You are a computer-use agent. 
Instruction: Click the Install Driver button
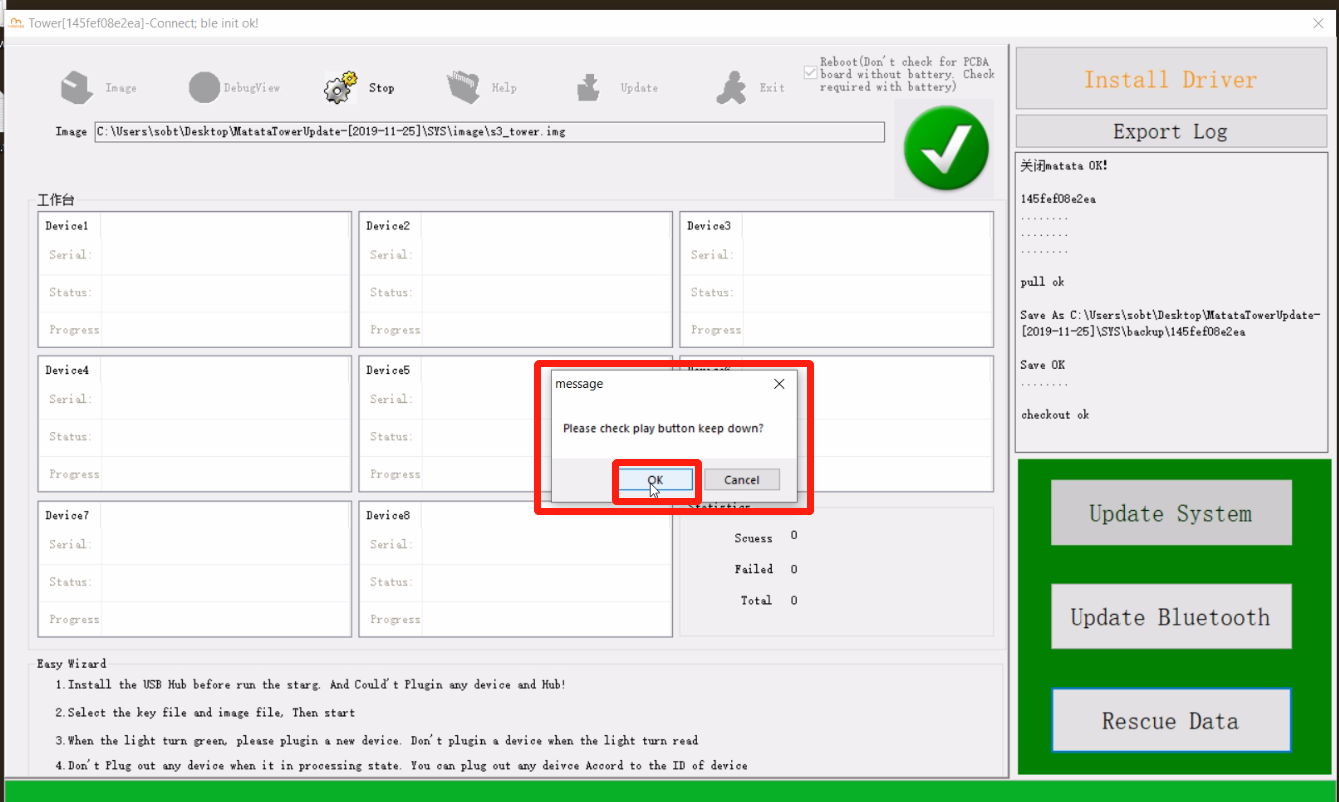click(1170, 79)
